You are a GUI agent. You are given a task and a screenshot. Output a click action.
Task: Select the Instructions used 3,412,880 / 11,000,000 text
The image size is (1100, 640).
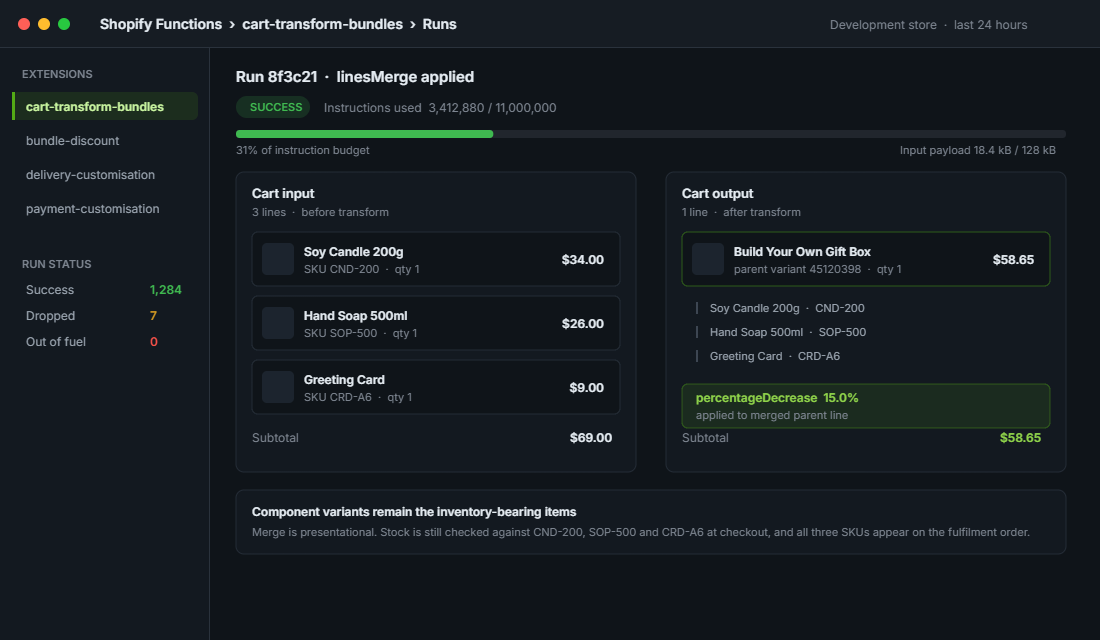440,107
